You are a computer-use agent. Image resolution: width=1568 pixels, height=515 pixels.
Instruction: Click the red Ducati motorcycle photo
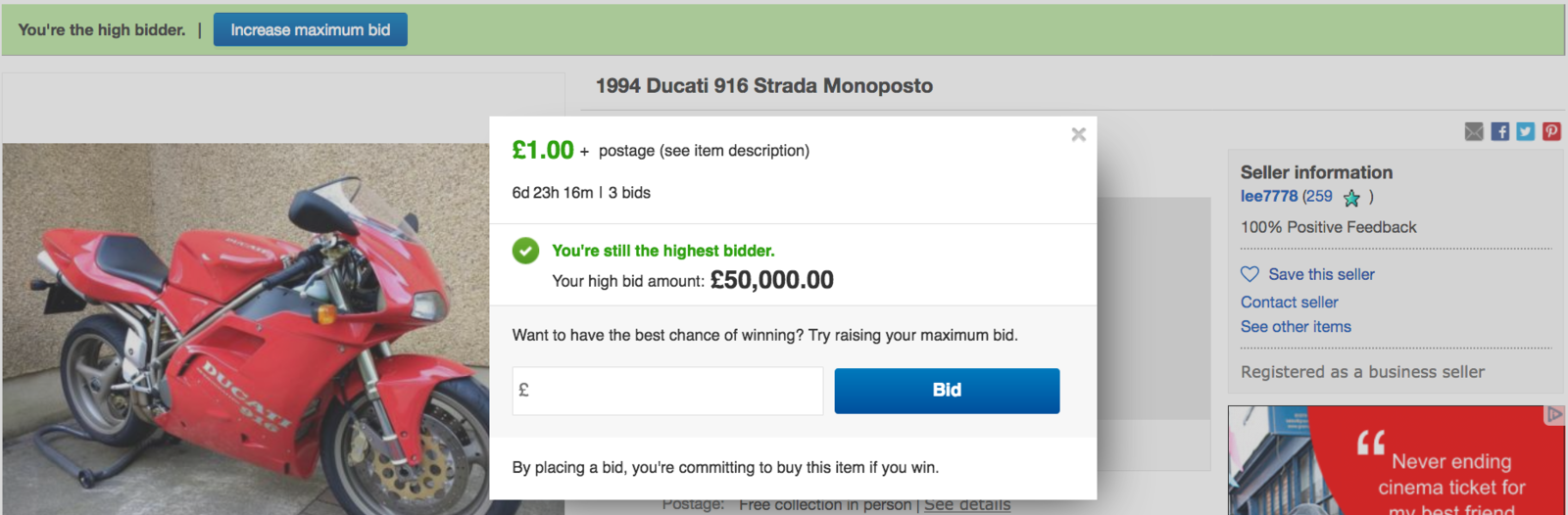point(245,333)
